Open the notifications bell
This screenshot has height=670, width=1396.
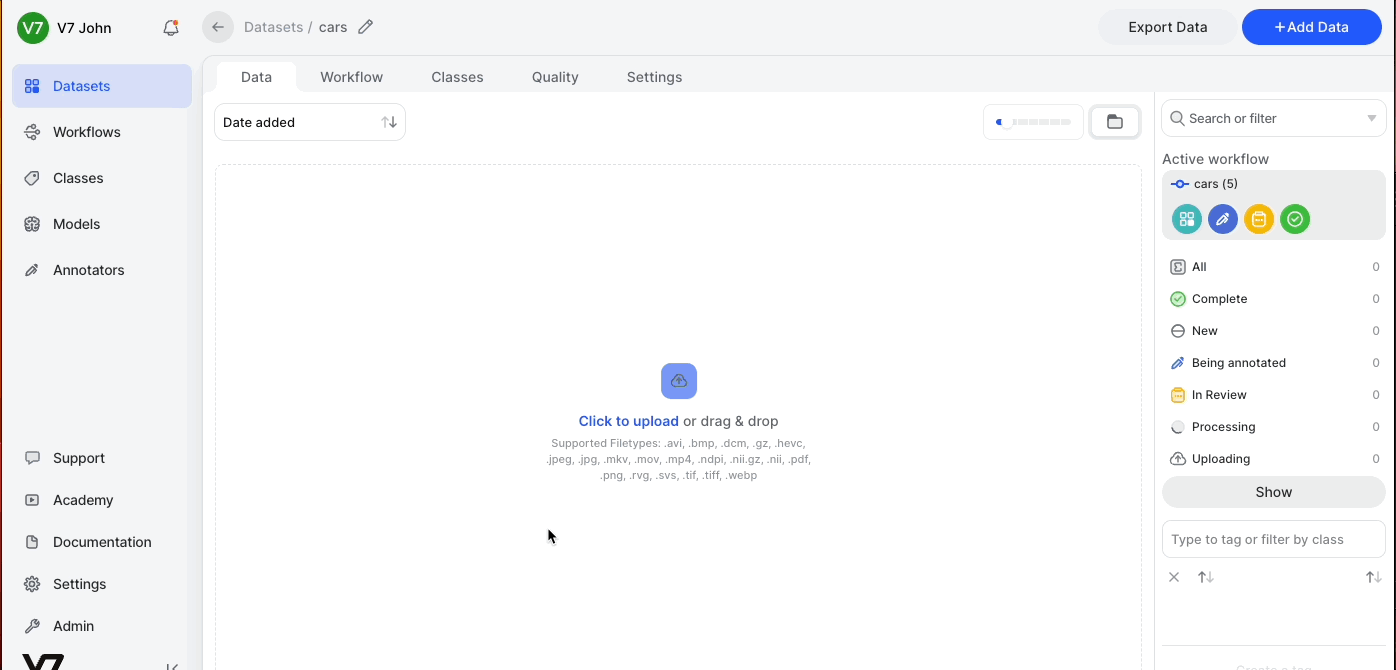coord(171,28)
